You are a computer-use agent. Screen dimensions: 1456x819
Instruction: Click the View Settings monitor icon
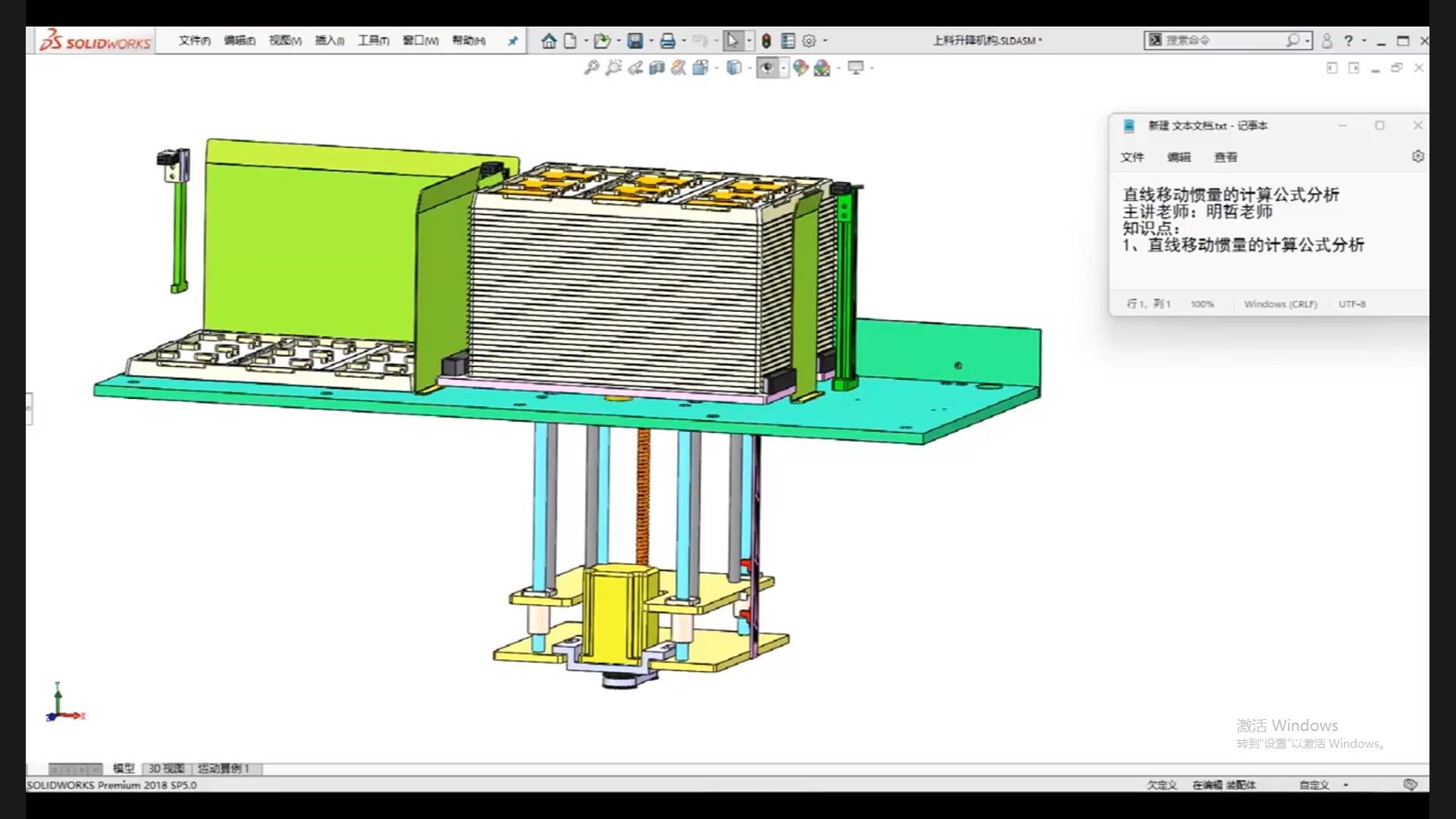855,68
